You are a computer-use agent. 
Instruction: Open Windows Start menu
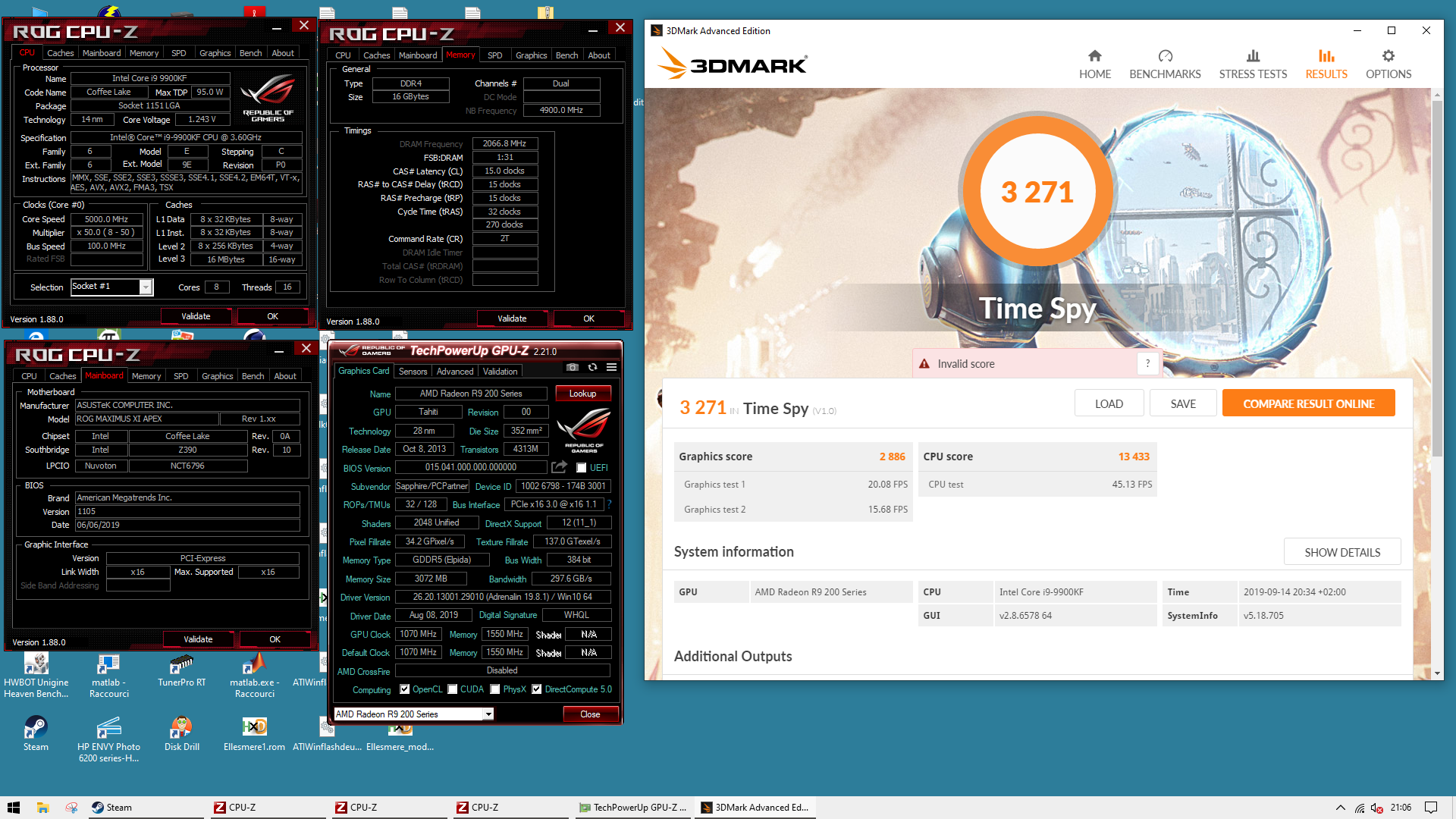coord(13,808)
